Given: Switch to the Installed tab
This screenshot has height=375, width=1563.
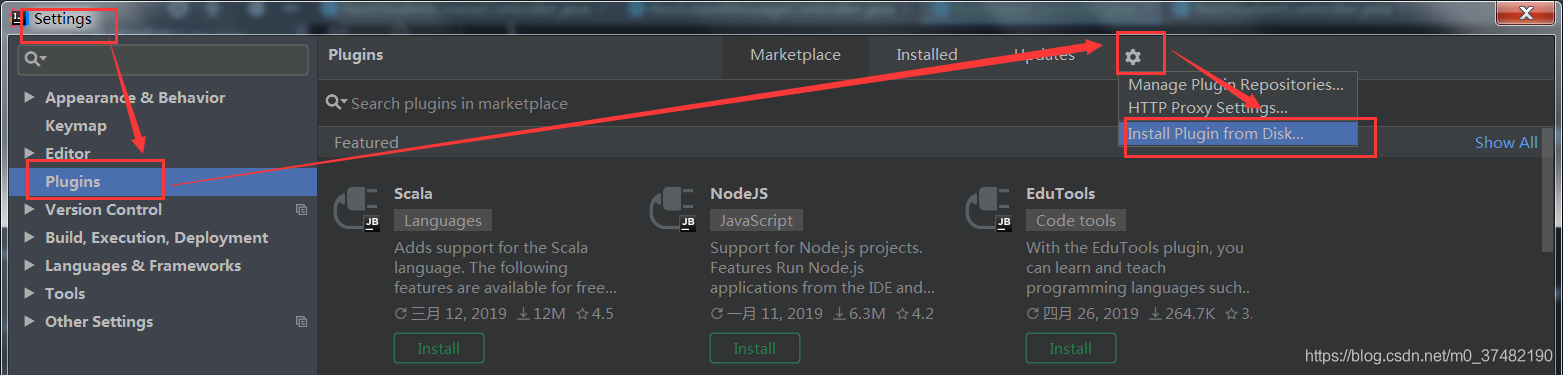Looking at the screenshot, I should (x=926, y=55).
